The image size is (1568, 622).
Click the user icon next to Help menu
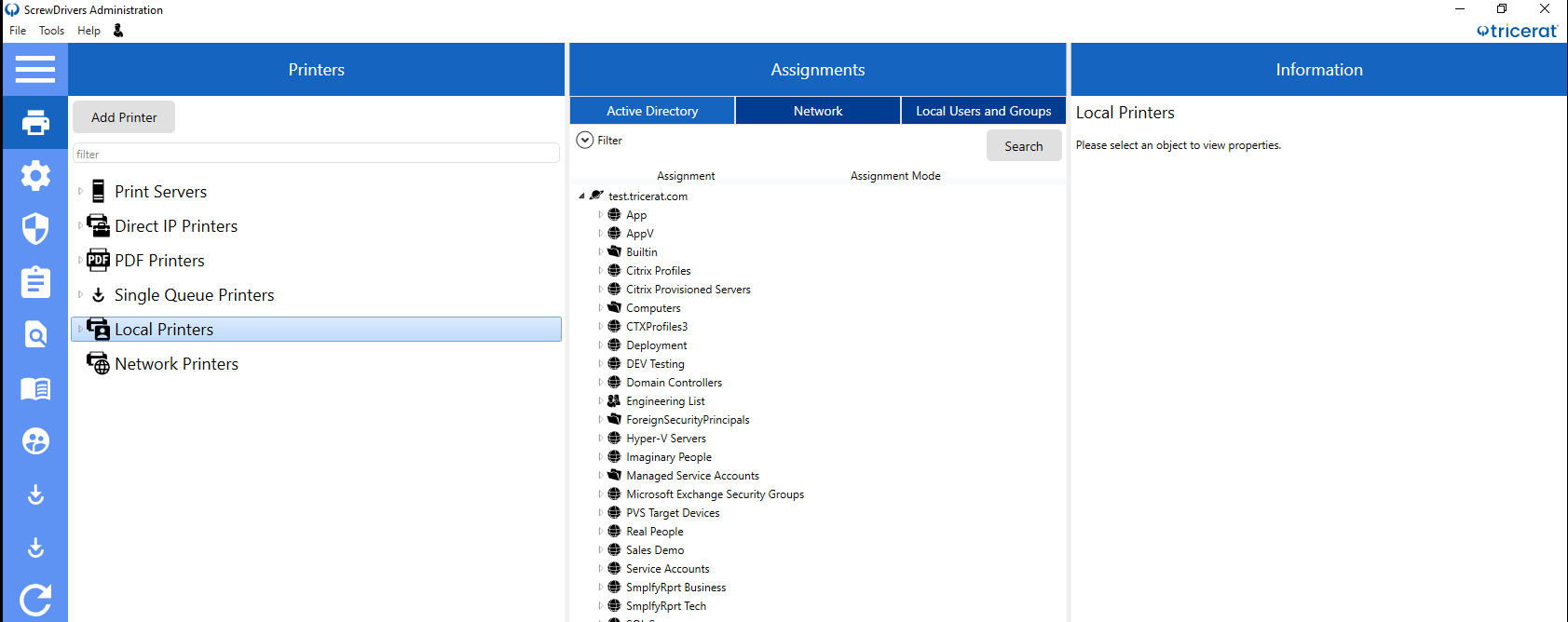click(118, 31)
